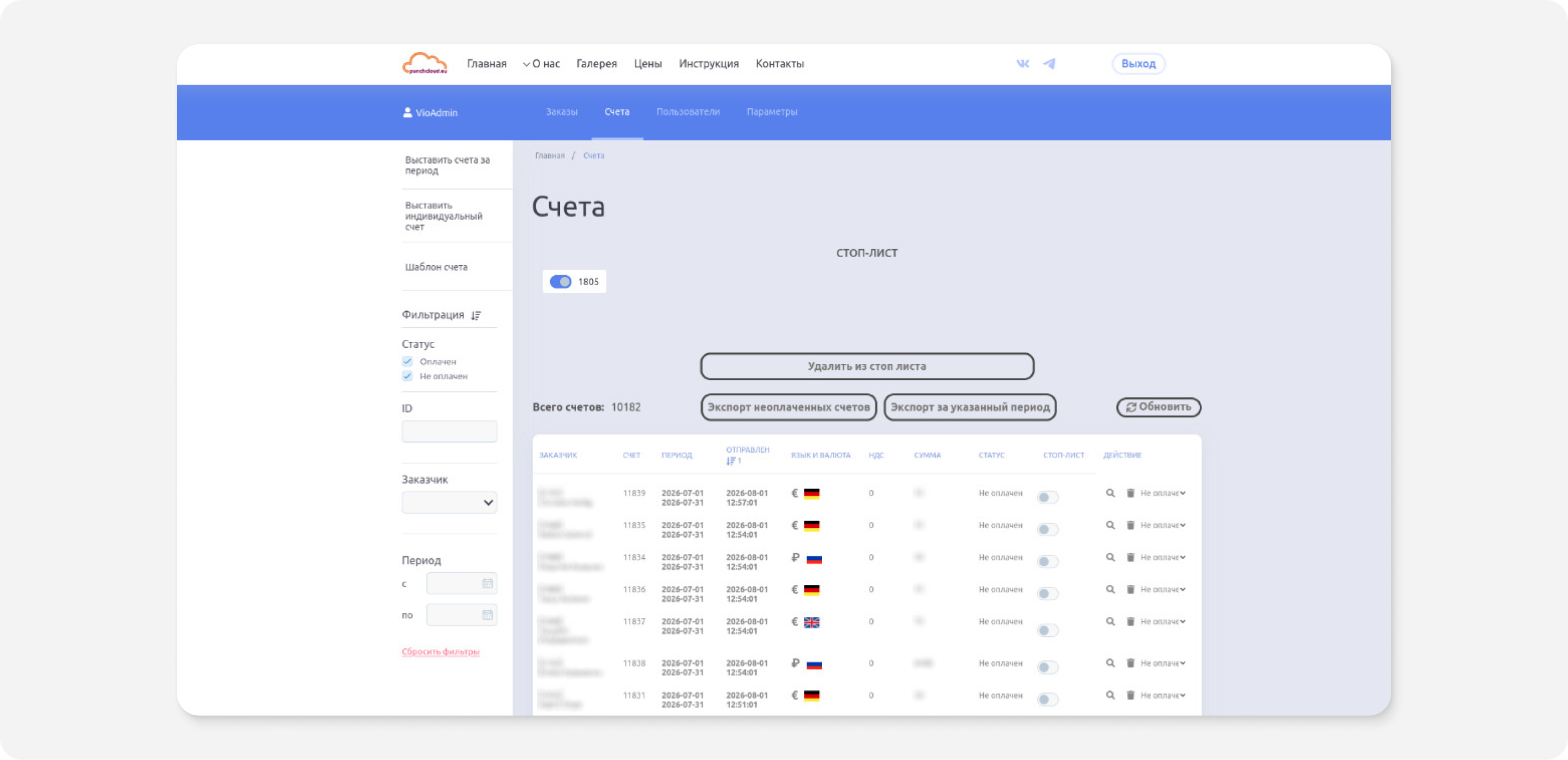
Task: Click Экспорт неоплаченных счетов button
Action: tap(788, 407)
